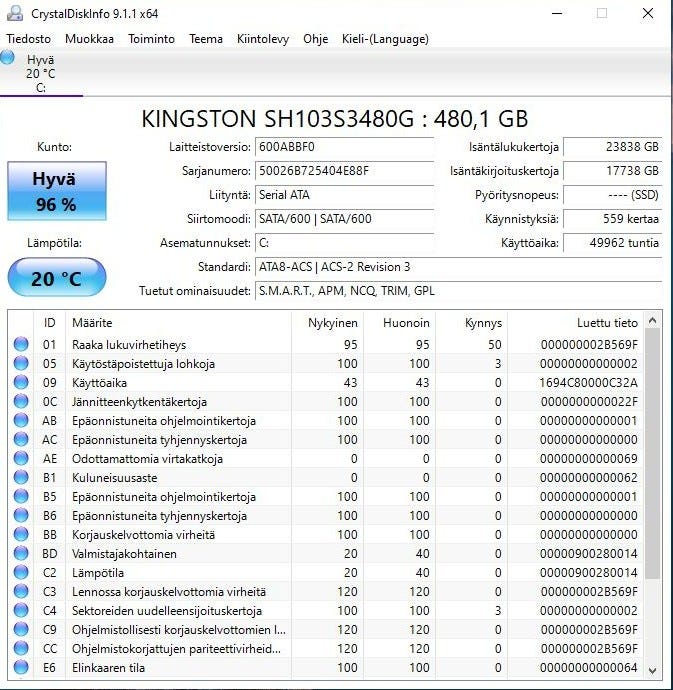
Task: Click the Huonoin column header
Action: tap(399, 323)
